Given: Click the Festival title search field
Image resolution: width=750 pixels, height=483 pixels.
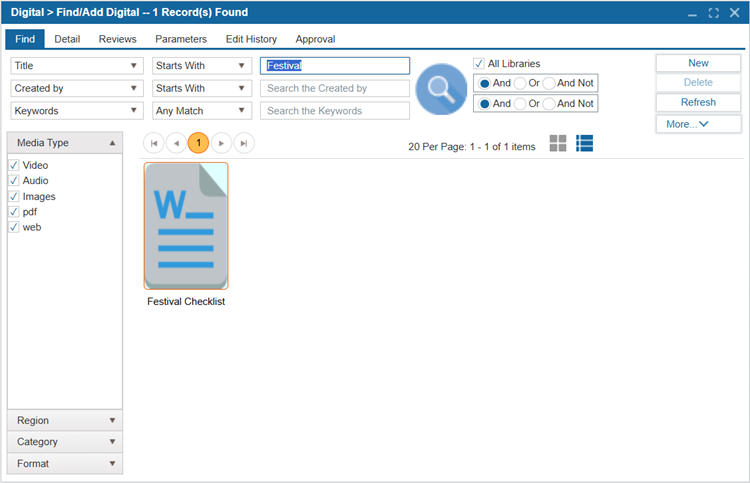Looking at the screenshot, I should click(x=335, y=66).
